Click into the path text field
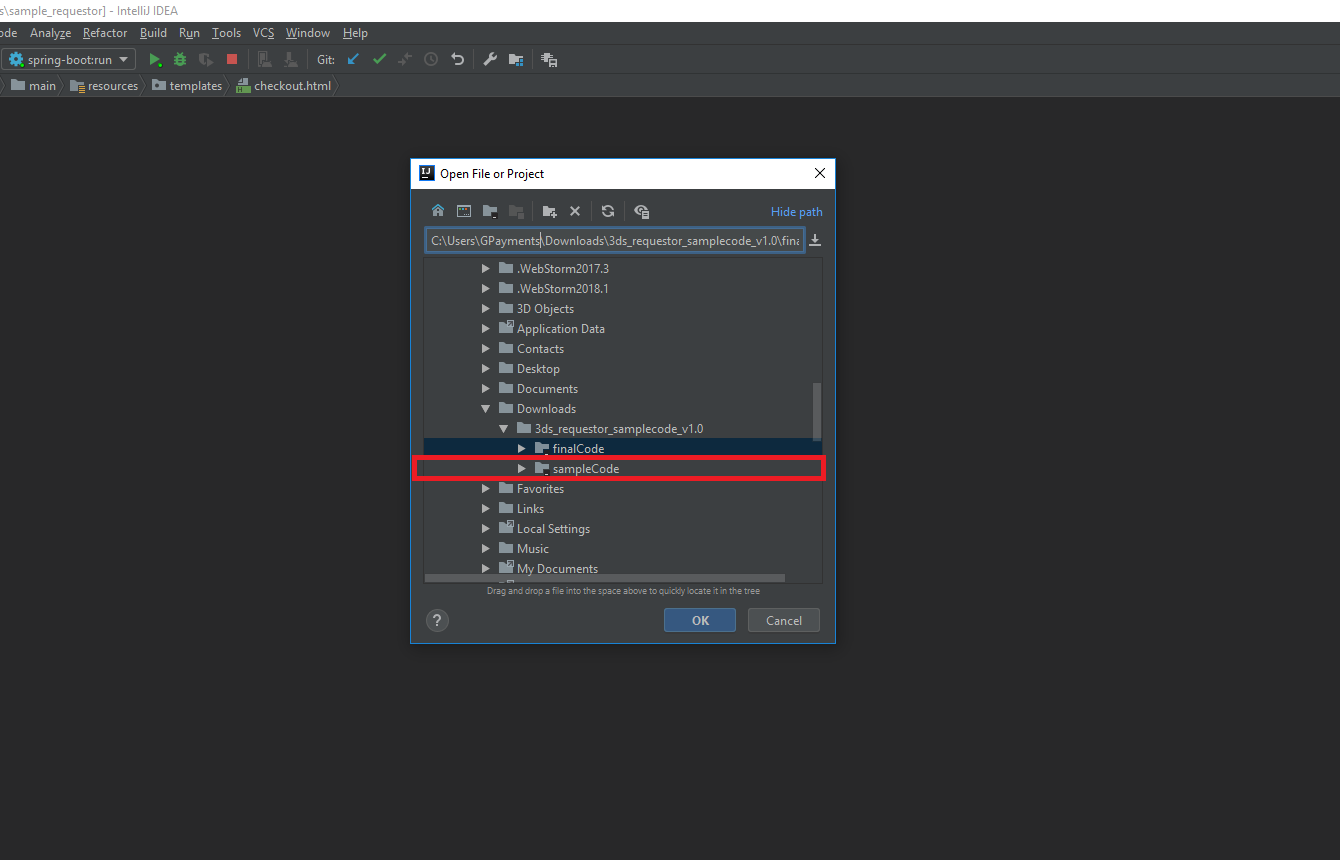 614,241
